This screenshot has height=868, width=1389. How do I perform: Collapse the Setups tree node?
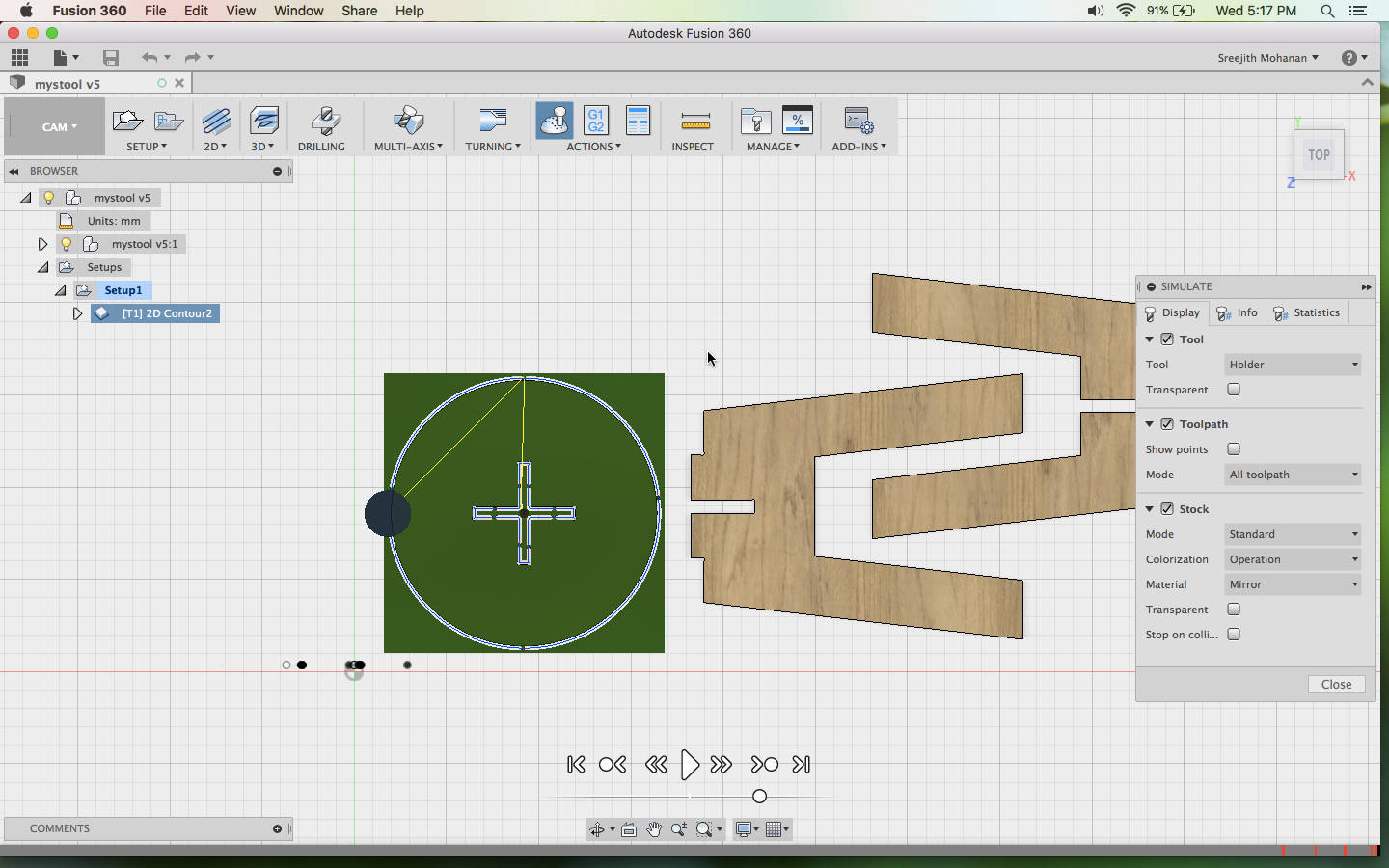pyautogui.click(x=42, y=267)
